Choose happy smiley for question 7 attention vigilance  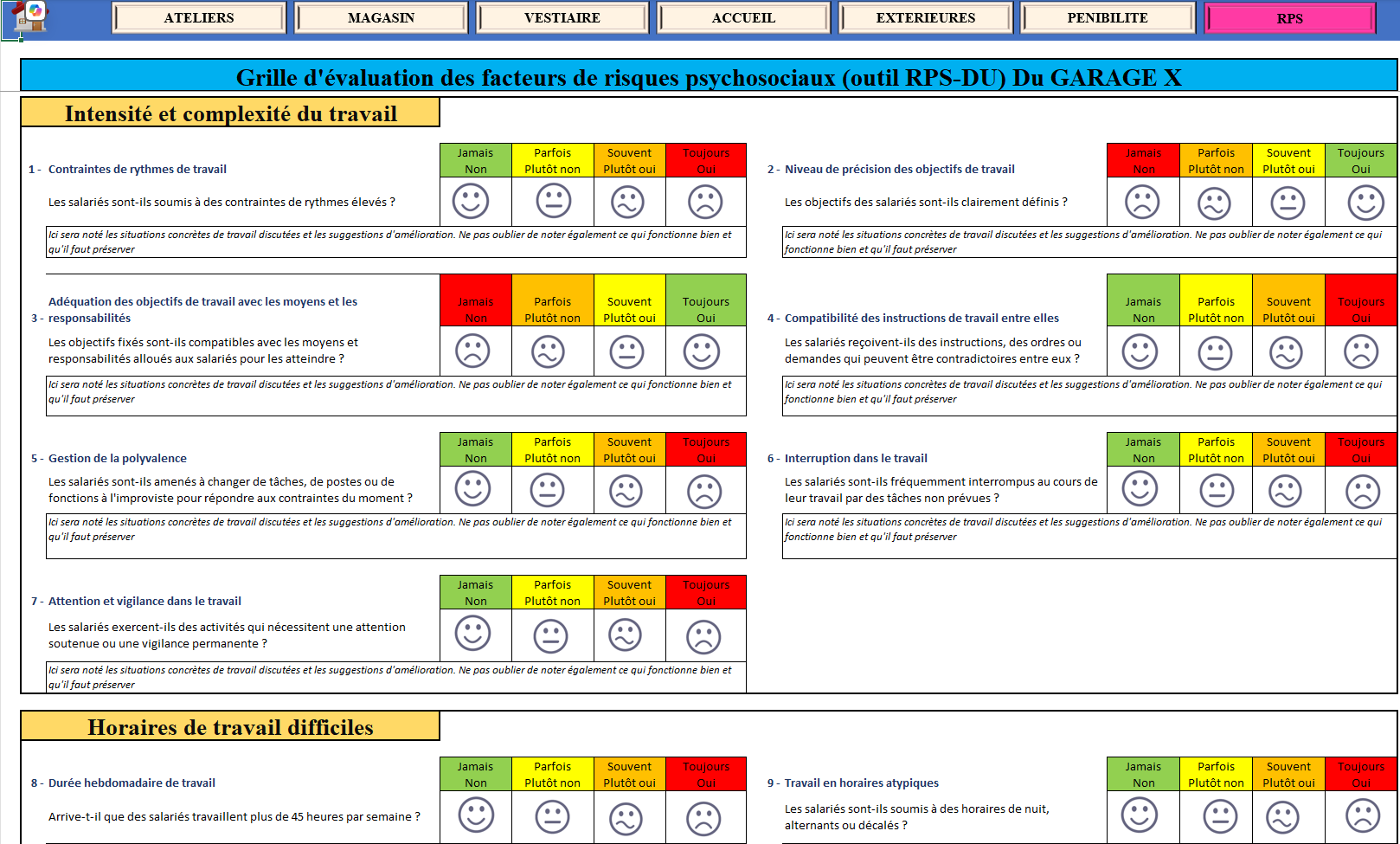coord(472,634)
